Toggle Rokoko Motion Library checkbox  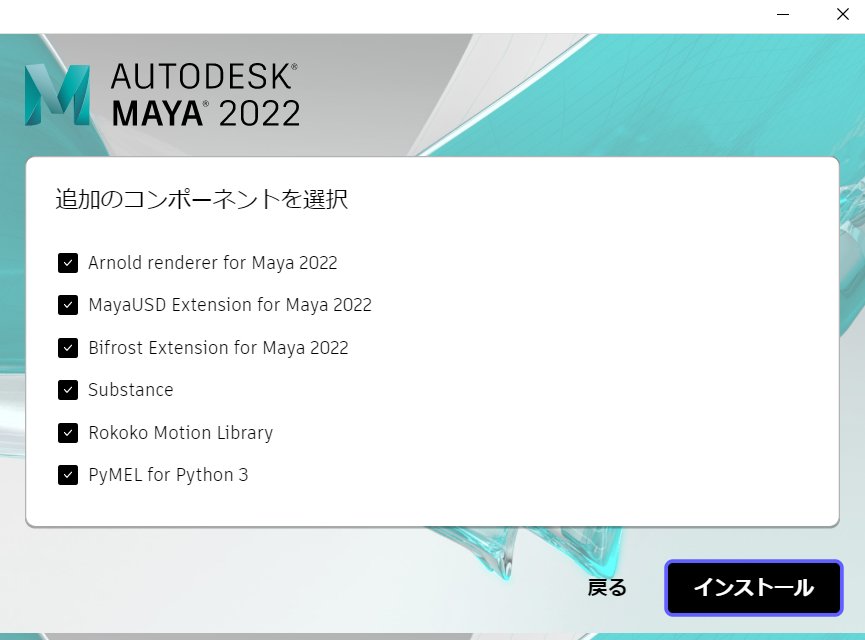[x=68, y=433]
